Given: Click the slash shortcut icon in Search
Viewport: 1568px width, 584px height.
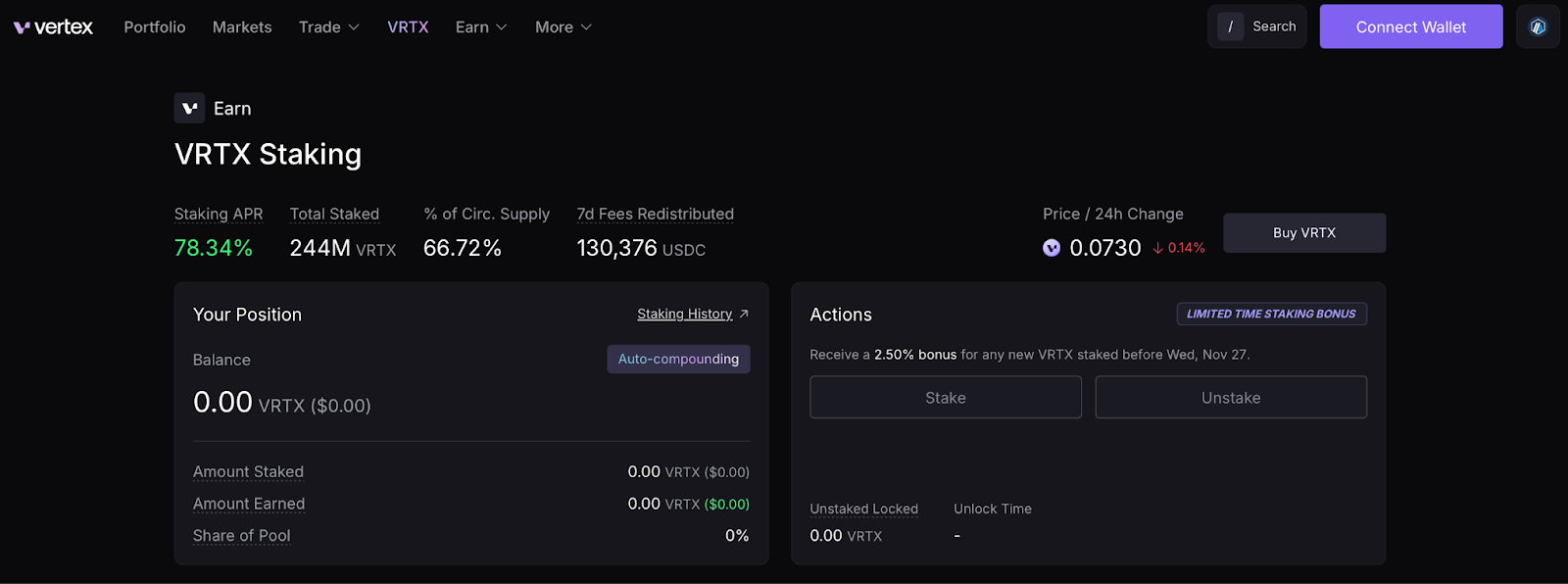Looking at the screenshot, I should tap(1231, 26).
